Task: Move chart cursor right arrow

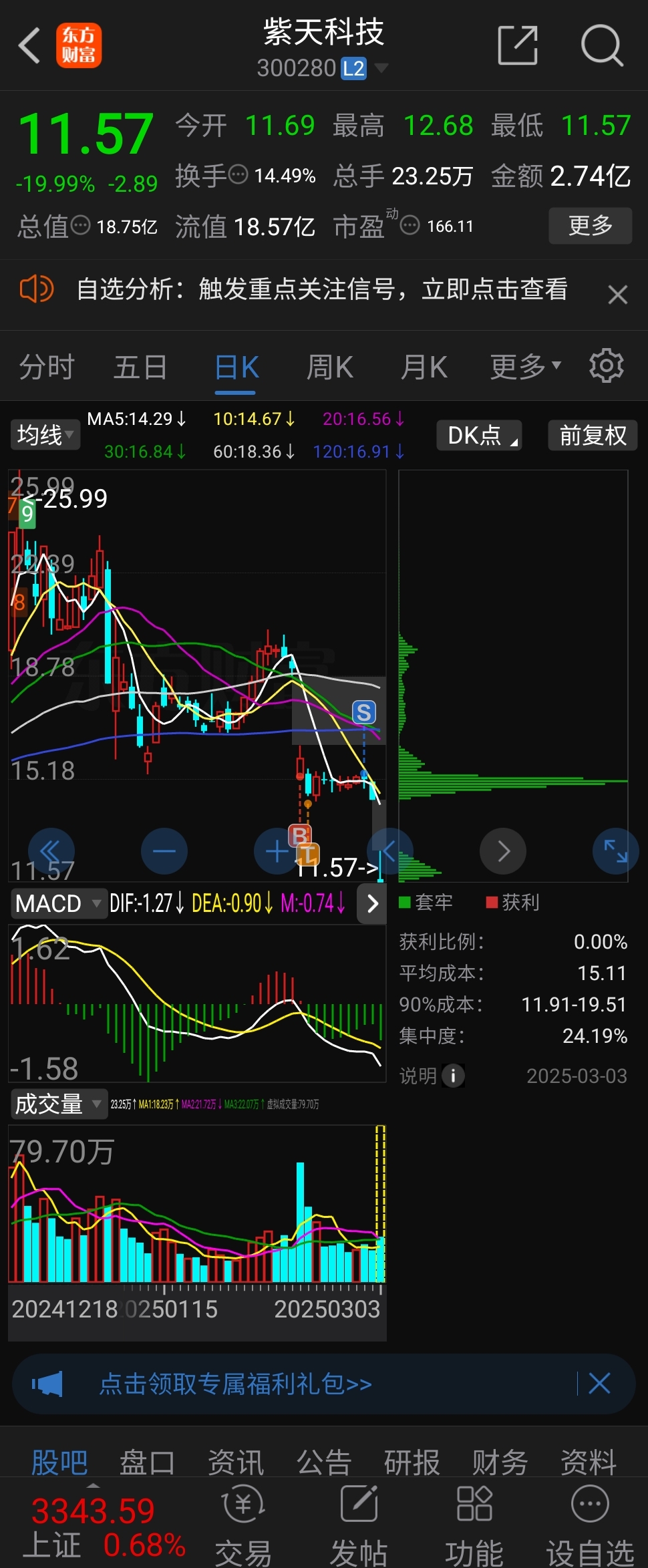Action: click(x=503, y=850)
